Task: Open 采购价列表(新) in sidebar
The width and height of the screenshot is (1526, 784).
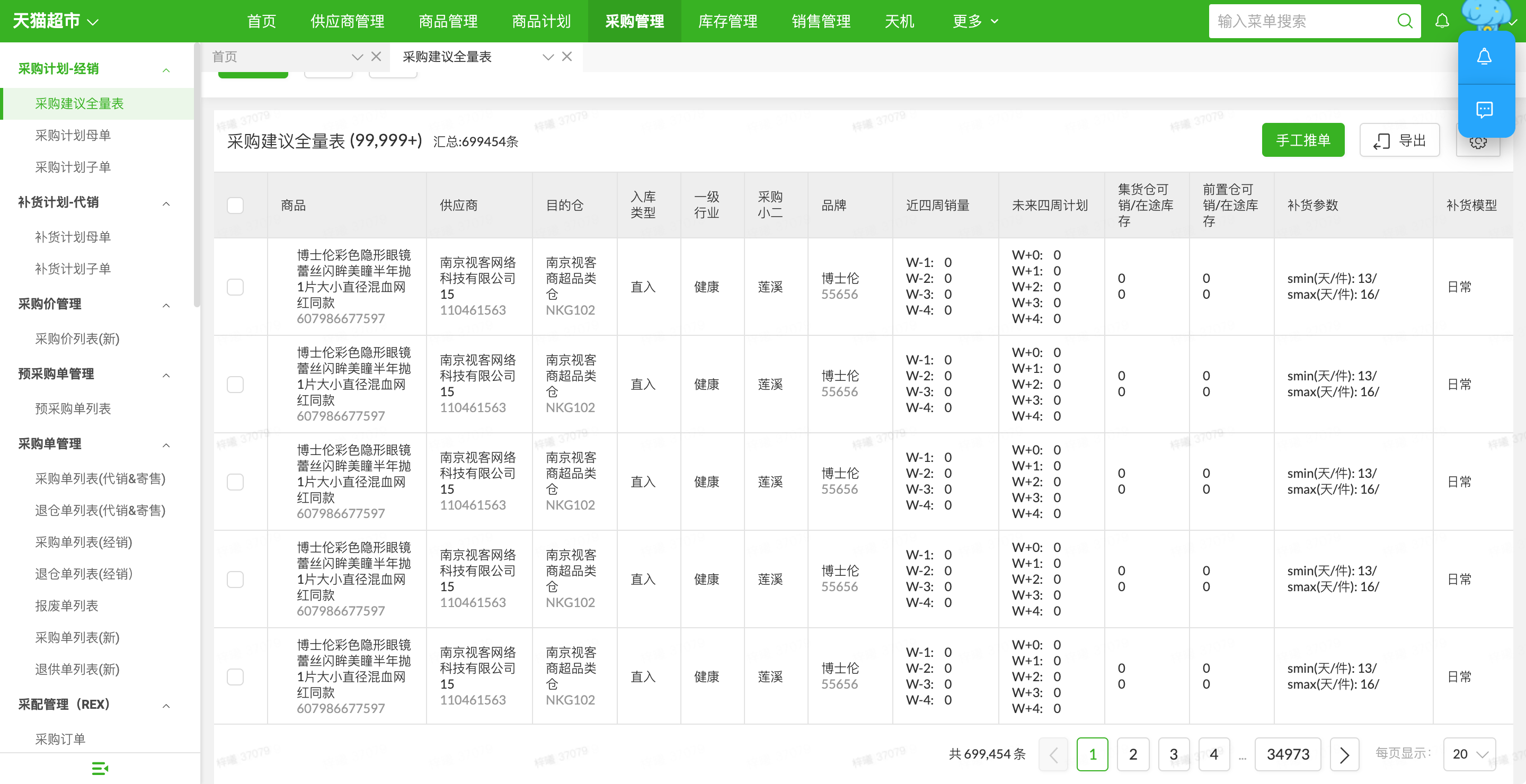Action: click(77, 340)
